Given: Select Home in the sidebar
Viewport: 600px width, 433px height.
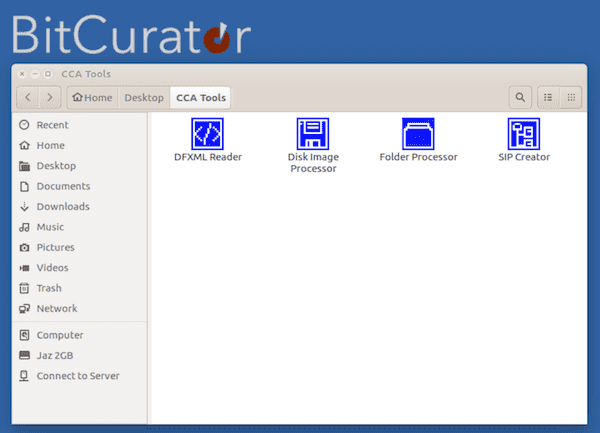Looking at the screenshot, I should coord(80,145).
